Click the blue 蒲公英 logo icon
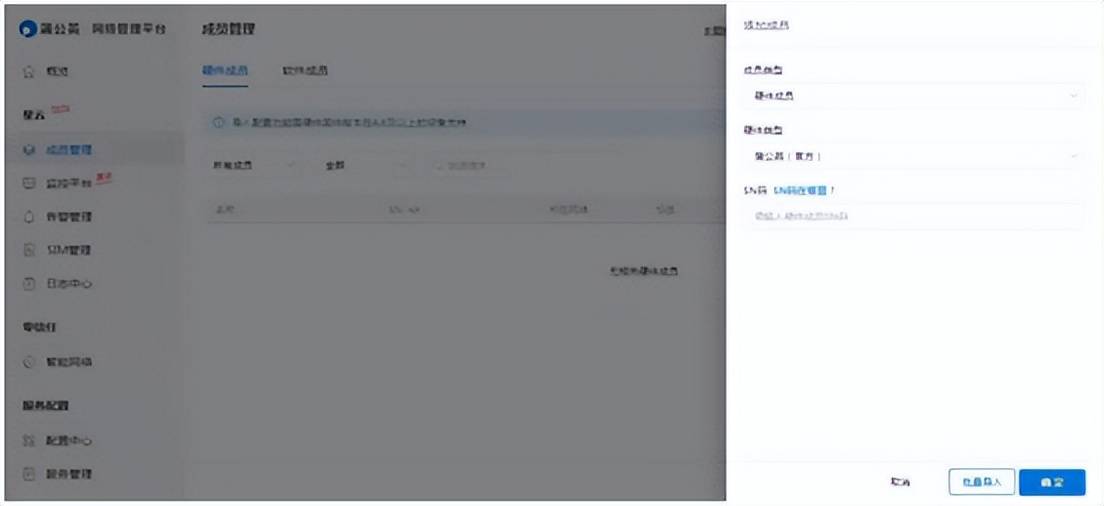Image resolution: width=1104 pixels, height=506 pixels. pyautogui.click(x=27, y=30)
